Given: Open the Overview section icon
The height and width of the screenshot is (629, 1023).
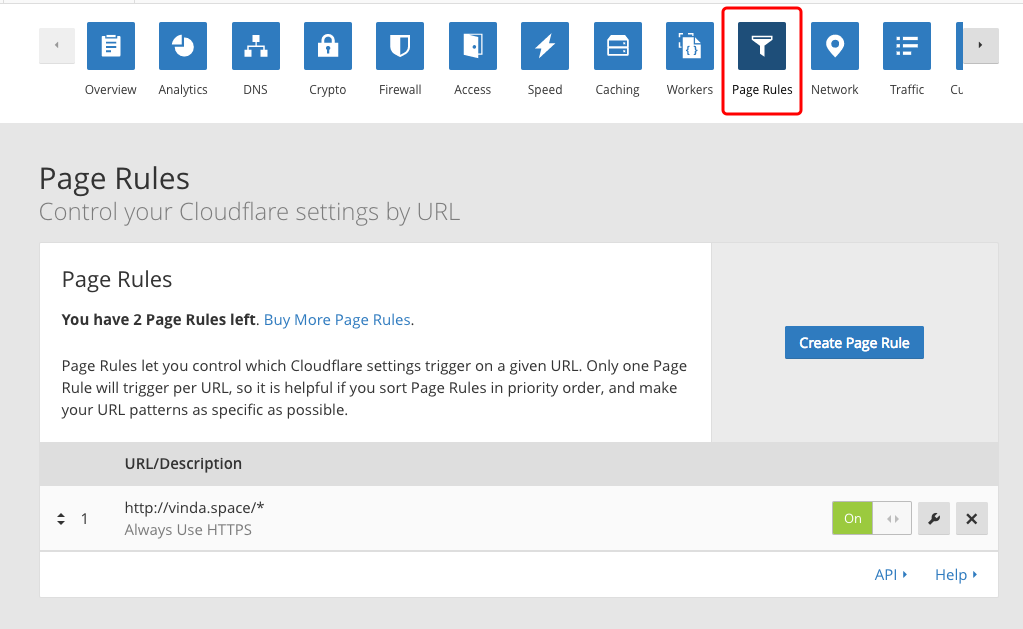Looking at the screenshot, I should coord(110,46).
